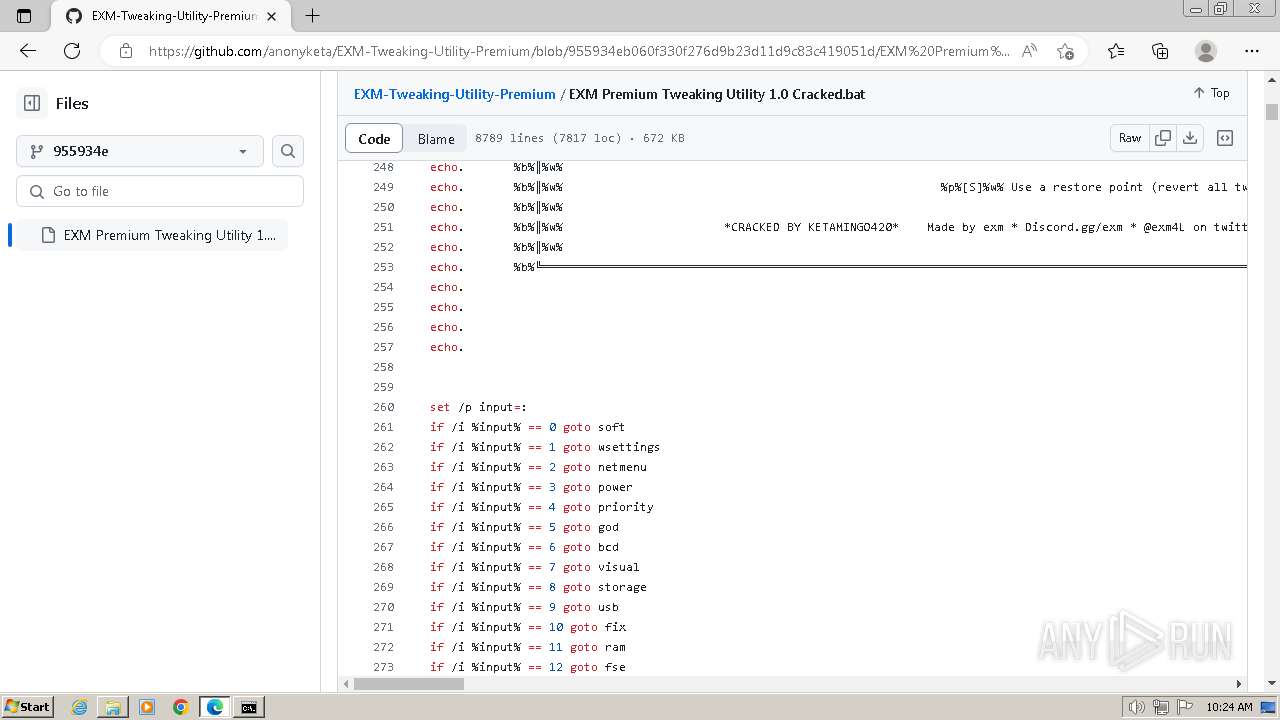Switch to the Code view tab
The image size is (1280, 720).
tap(374, 138)
